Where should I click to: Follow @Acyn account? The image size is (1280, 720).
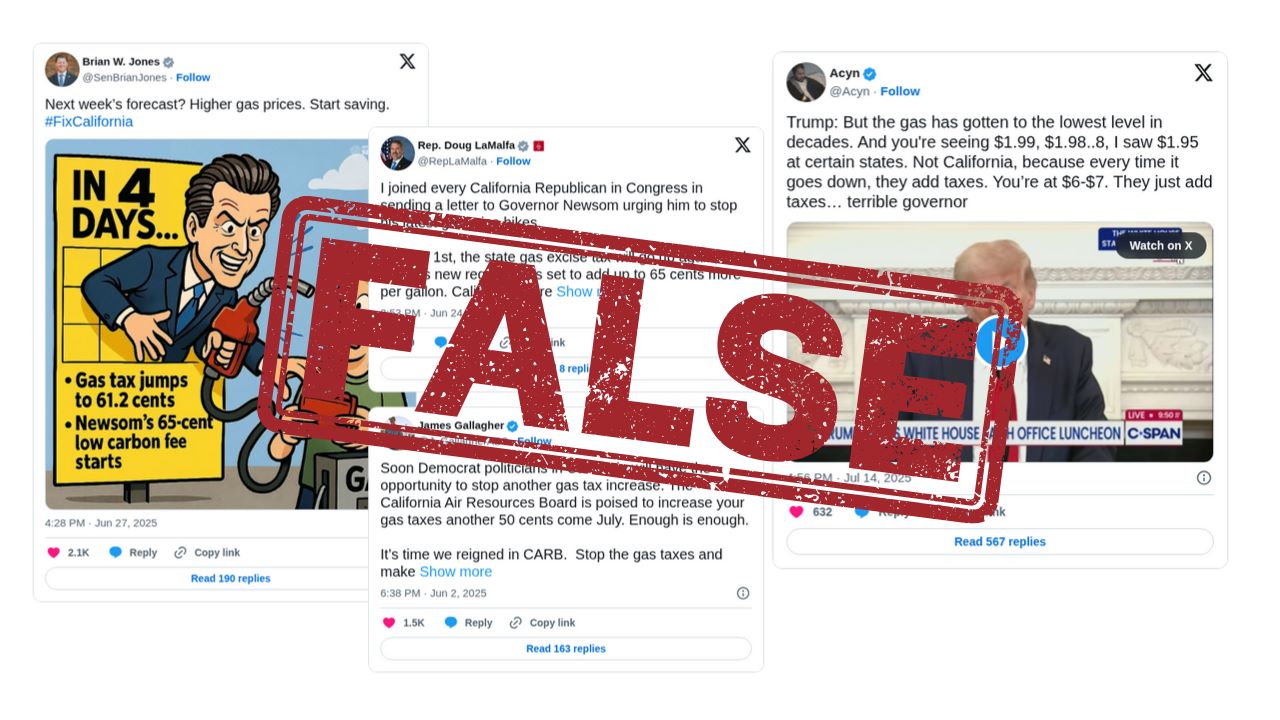[900, 91]
